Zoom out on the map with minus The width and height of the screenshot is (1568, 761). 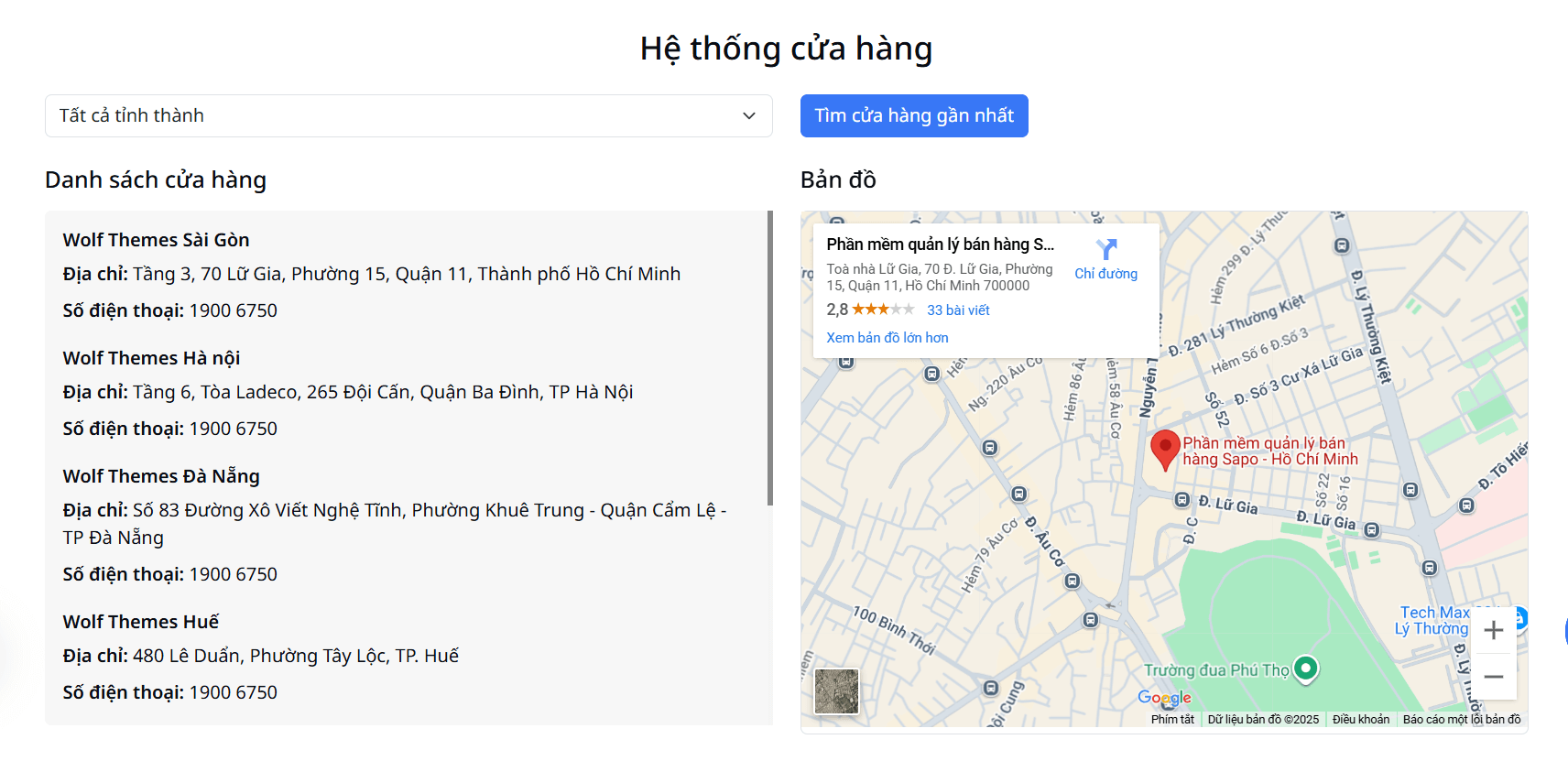pos(1494,677)
